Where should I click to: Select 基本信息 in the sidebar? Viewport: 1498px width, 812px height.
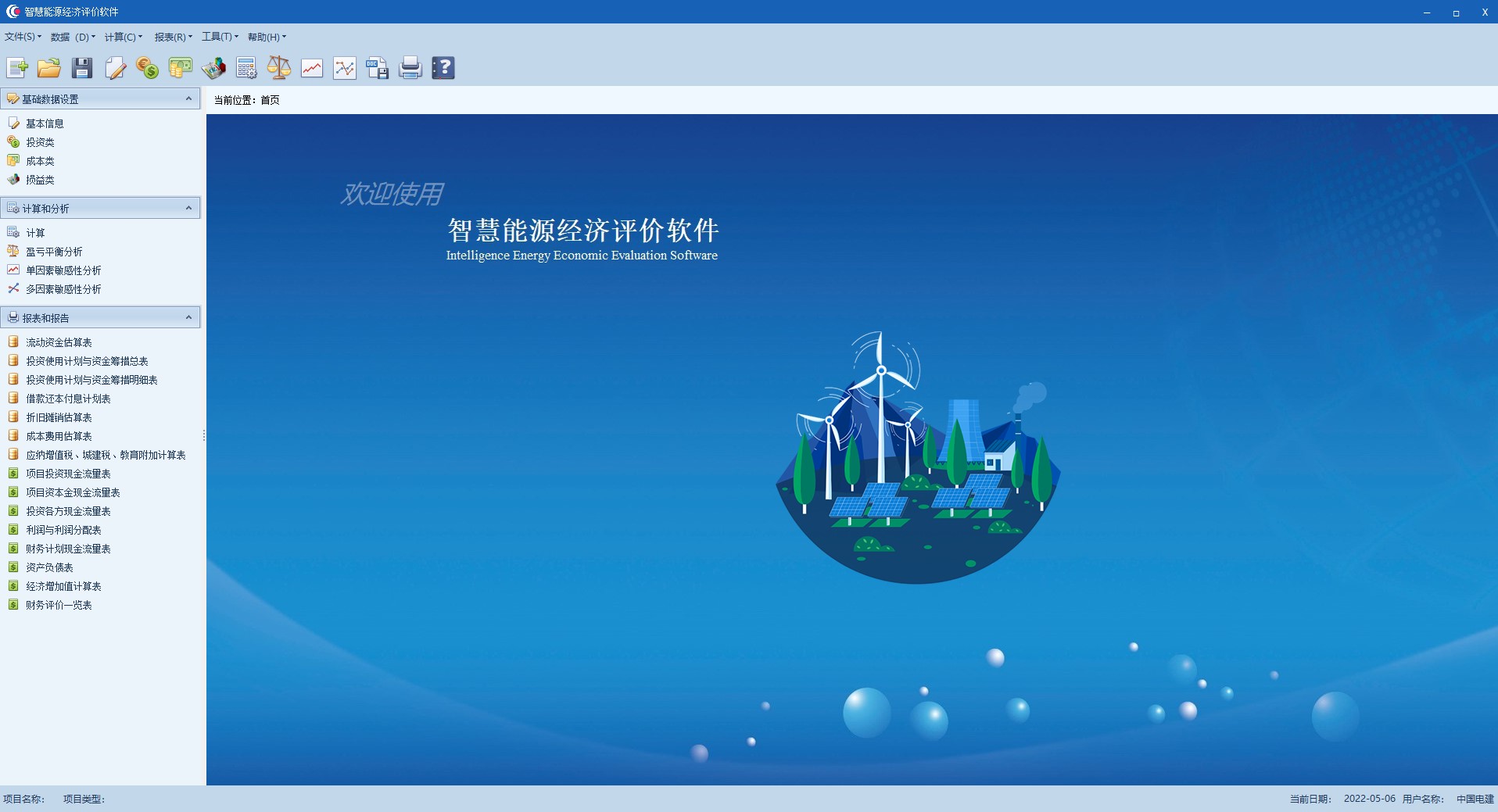tap(45, 123)
